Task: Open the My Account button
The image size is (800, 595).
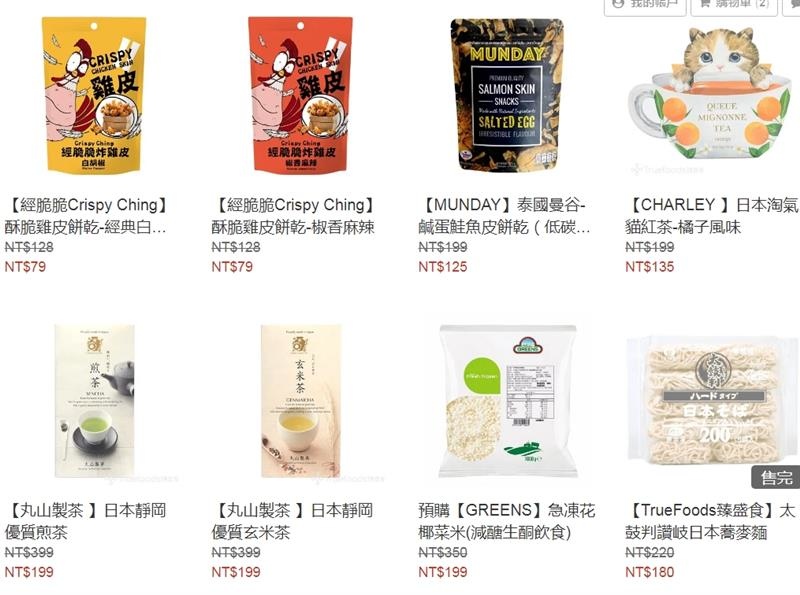Action: click(645, 5)
